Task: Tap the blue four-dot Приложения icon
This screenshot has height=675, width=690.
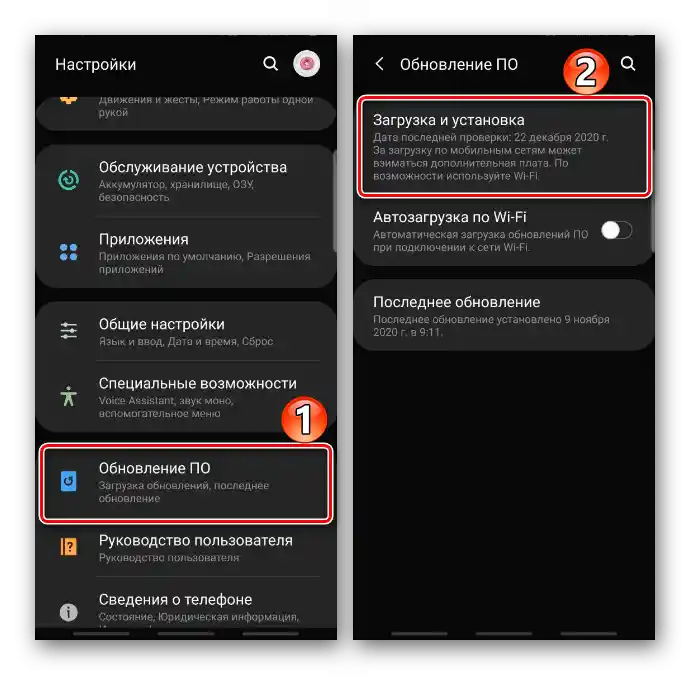Action: point(69,253)
